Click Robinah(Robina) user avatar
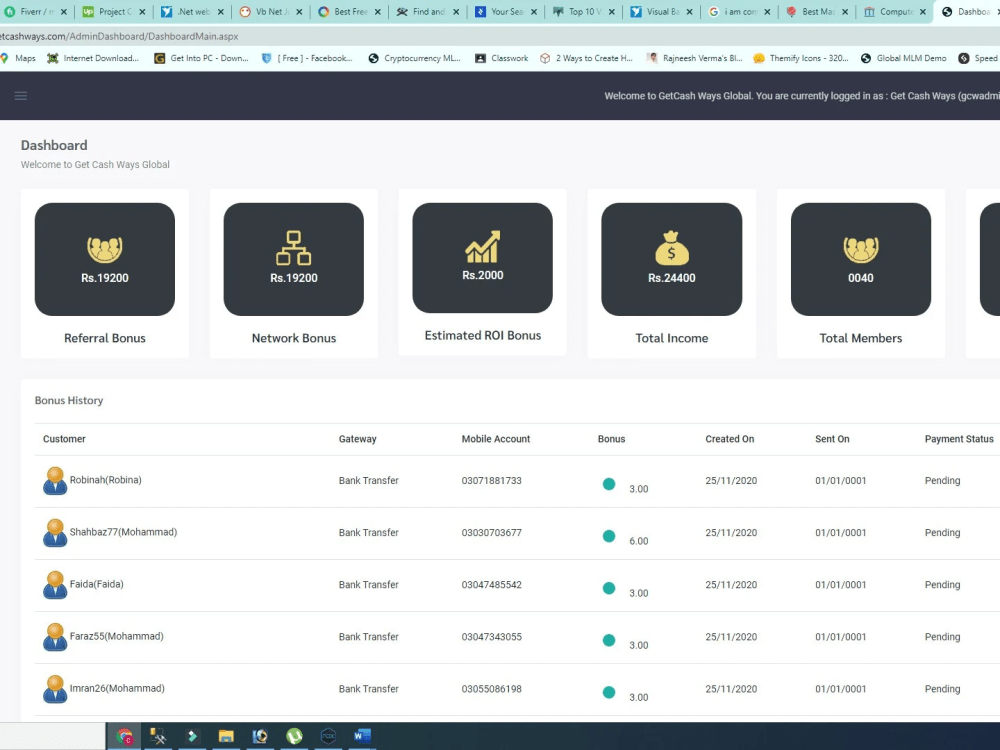The height and width of the screenshot is (750, 1000). pyautogui.click(x=55, y=481)
